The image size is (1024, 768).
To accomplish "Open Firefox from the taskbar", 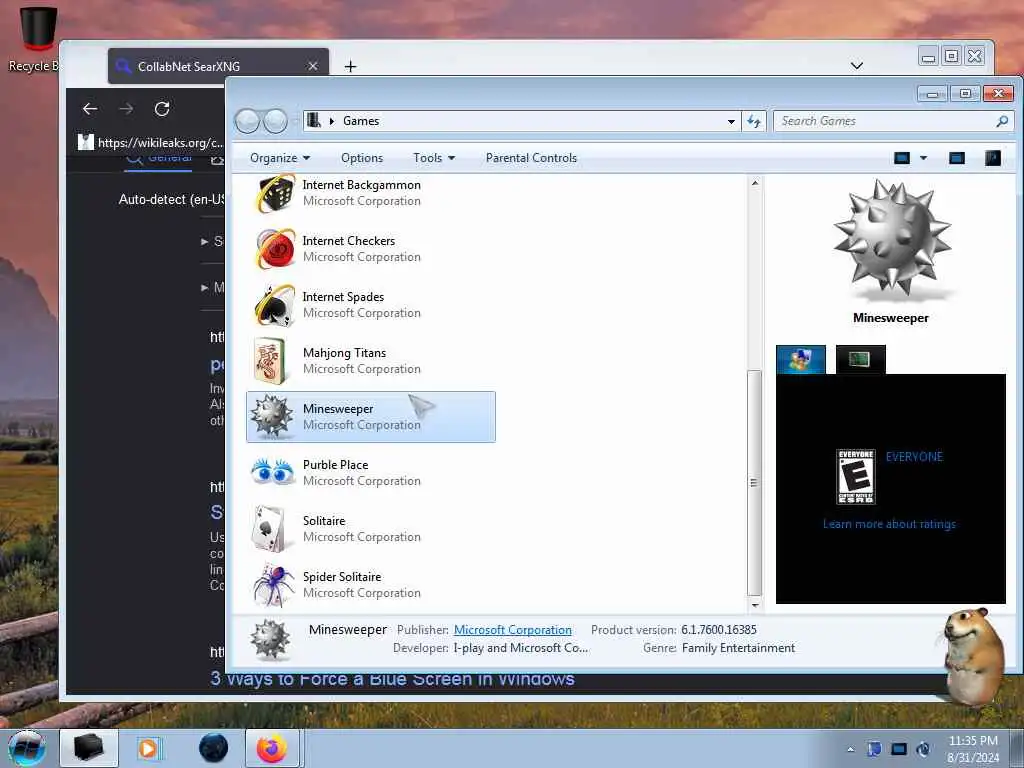I will (272, 748).
